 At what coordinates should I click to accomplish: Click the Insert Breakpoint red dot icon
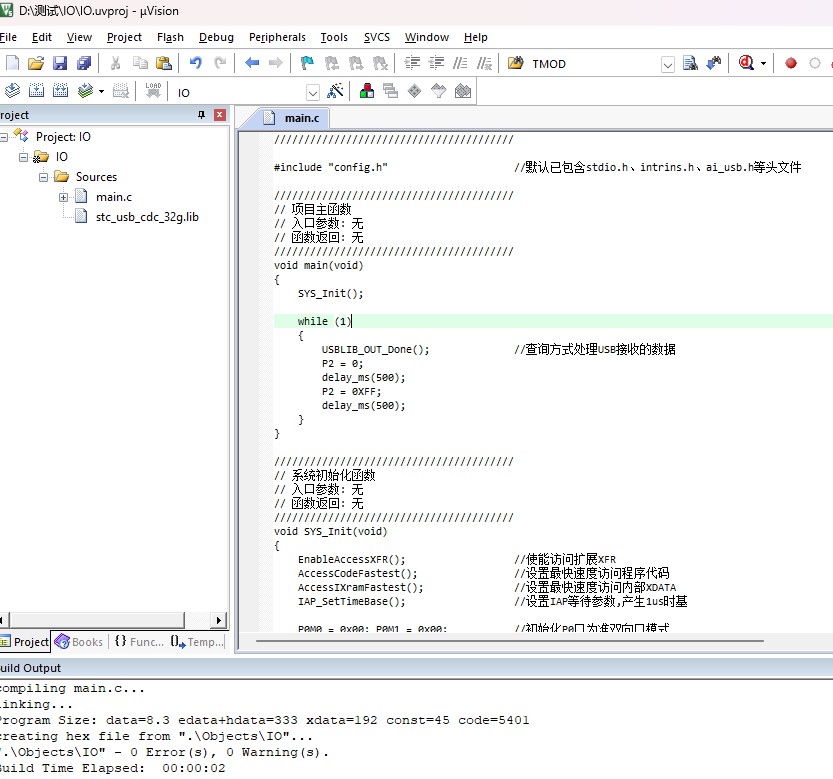tap(790, 63)
